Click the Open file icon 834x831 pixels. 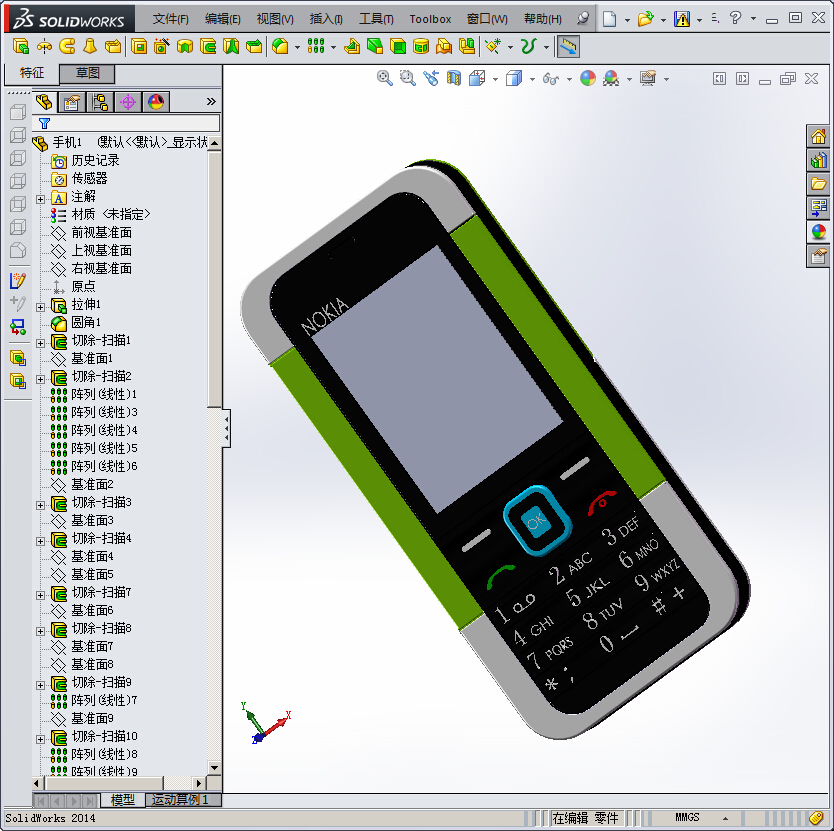(645, 20)
